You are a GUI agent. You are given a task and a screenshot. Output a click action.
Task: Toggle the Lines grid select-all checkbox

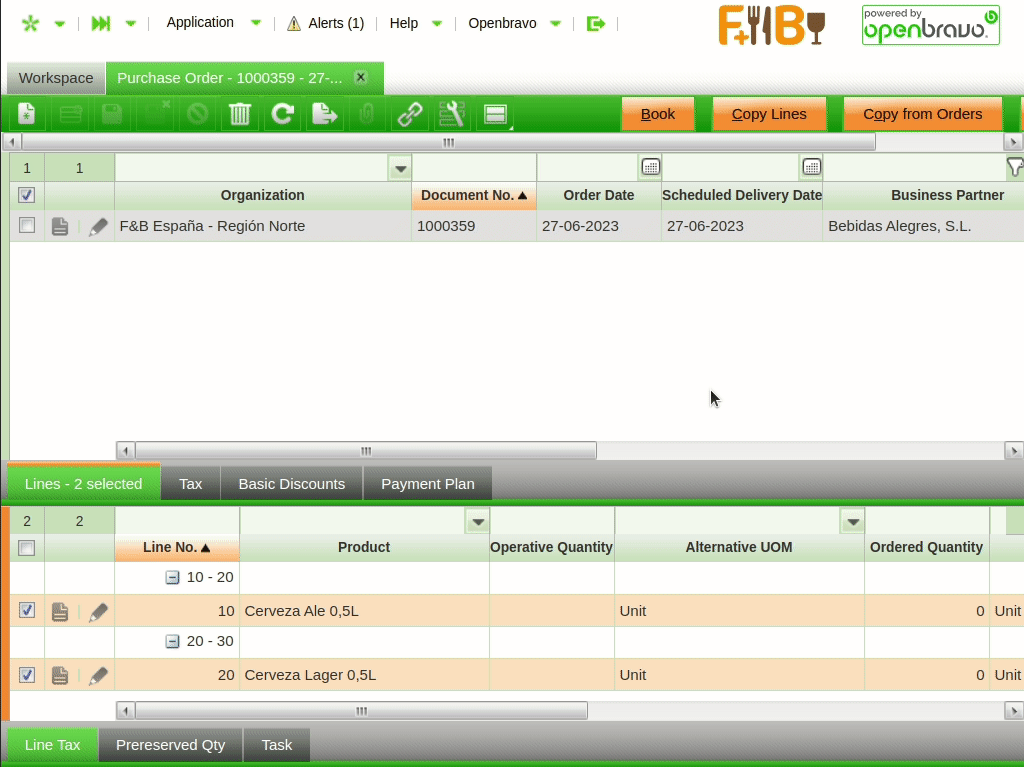tap(27, 547)
